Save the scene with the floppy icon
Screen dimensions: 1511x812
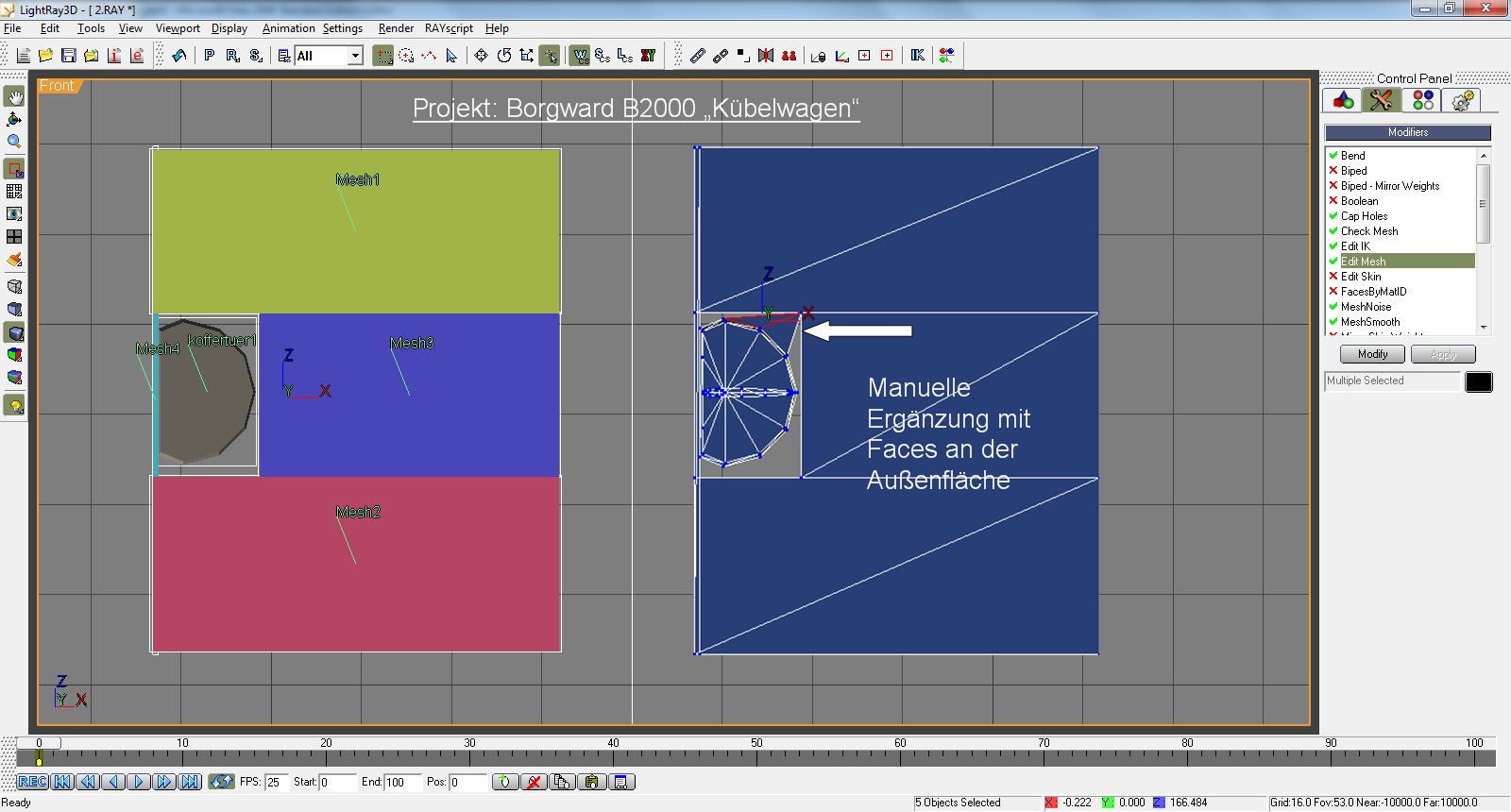pyautogui.click(x=68, y=56)
